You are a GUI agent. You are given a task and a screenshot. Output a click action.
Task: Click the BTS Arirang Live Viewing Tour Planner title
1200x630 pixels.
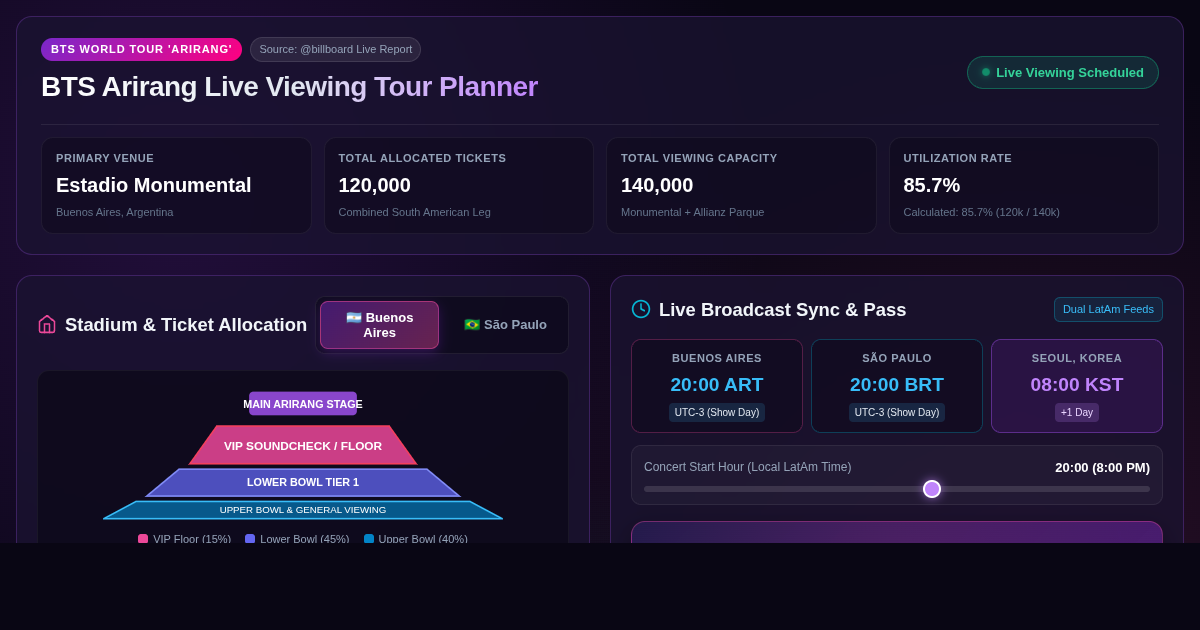[x=289, y=87]
